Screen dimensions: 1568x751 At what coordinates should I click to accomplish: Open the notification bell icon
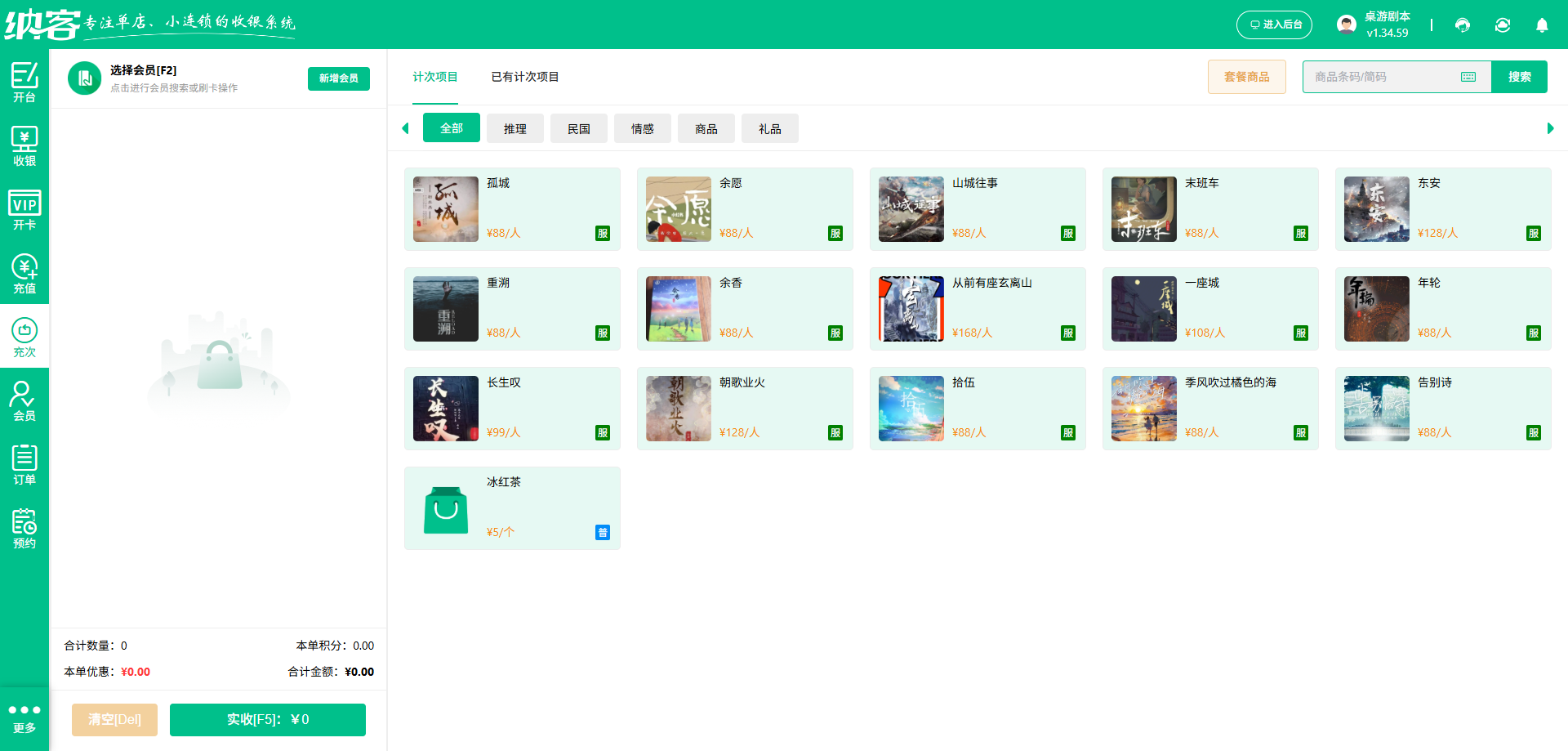pyautogui.click(x=1542, y=25)
